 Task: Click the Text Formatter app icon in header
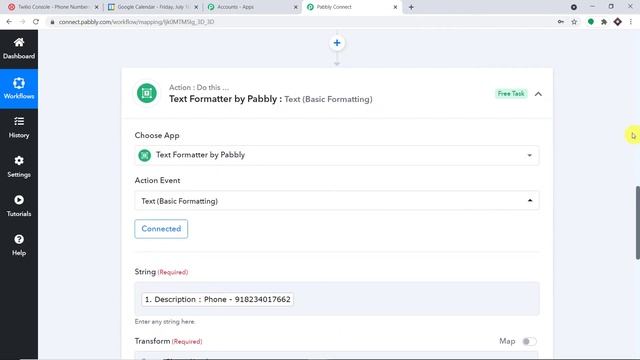147,93
